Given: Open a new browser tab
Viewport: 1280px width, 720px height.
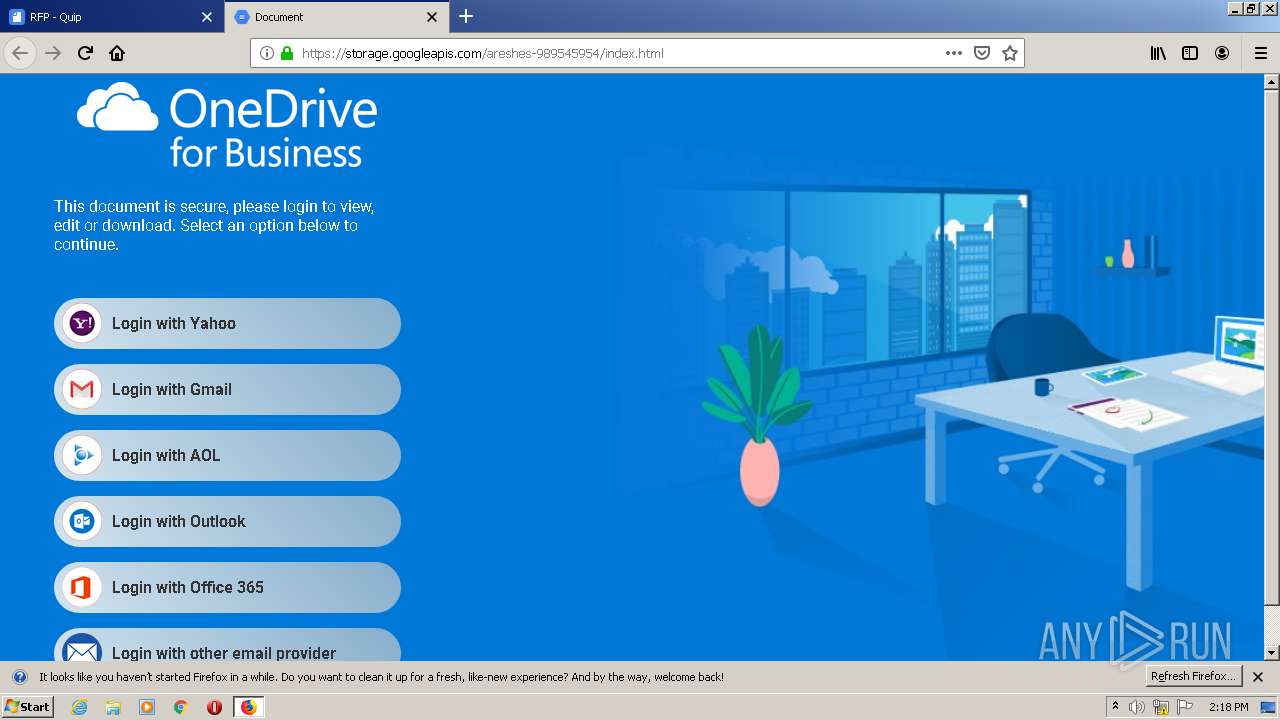Looking at the screenshot, I should (466, 16).
